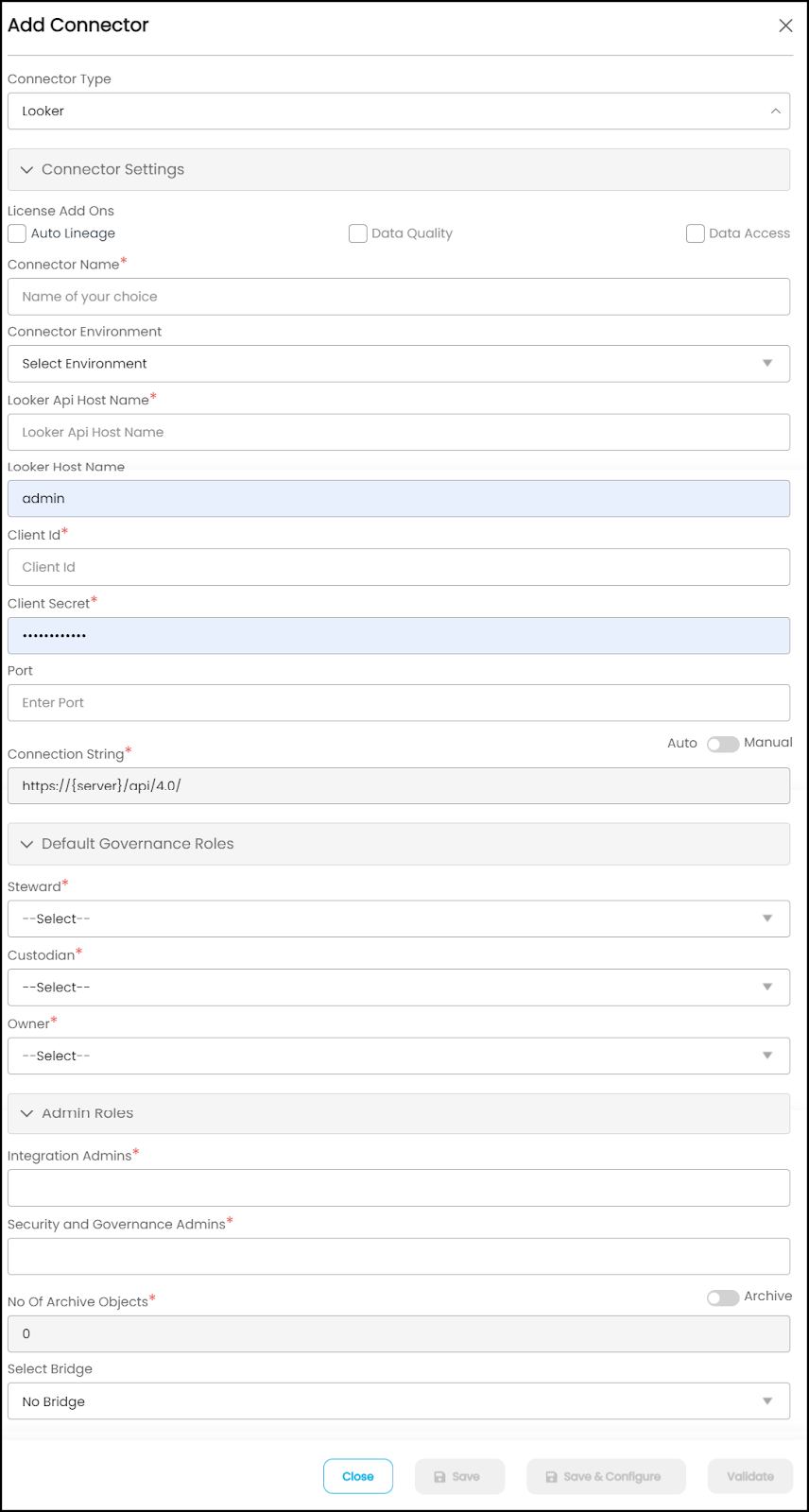The image size is (809, 1512).
Task: Click the Validate button
Action: 750,1476
